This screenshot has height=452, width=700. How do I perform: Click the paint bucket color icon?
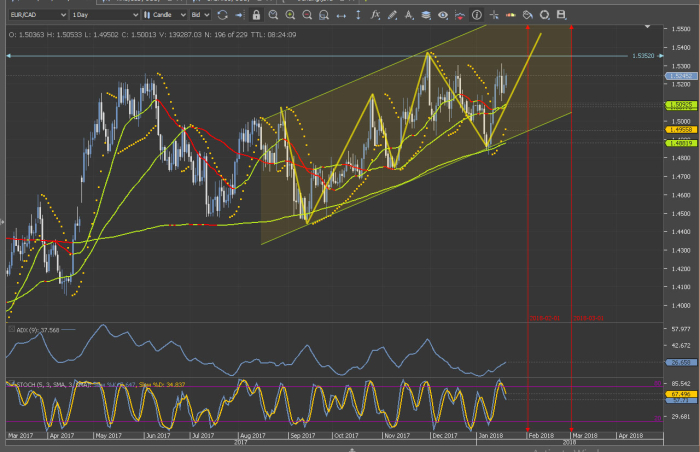(x=527, y=15)
